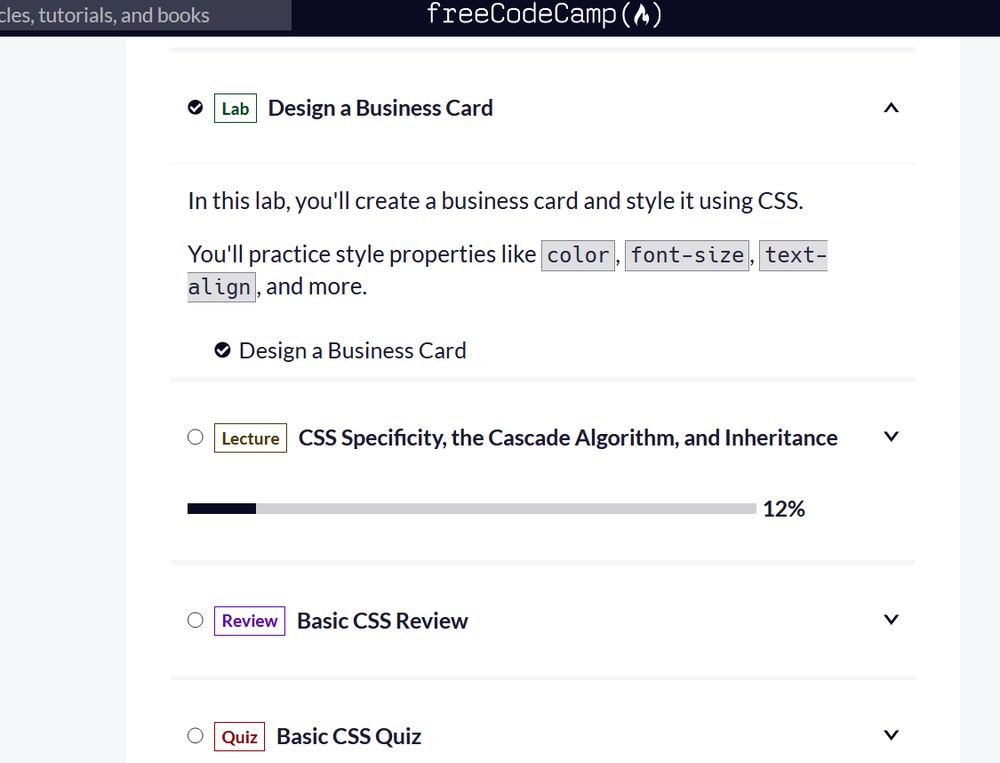Click the checkmark beside the nested Design a Business Card link

222,350
